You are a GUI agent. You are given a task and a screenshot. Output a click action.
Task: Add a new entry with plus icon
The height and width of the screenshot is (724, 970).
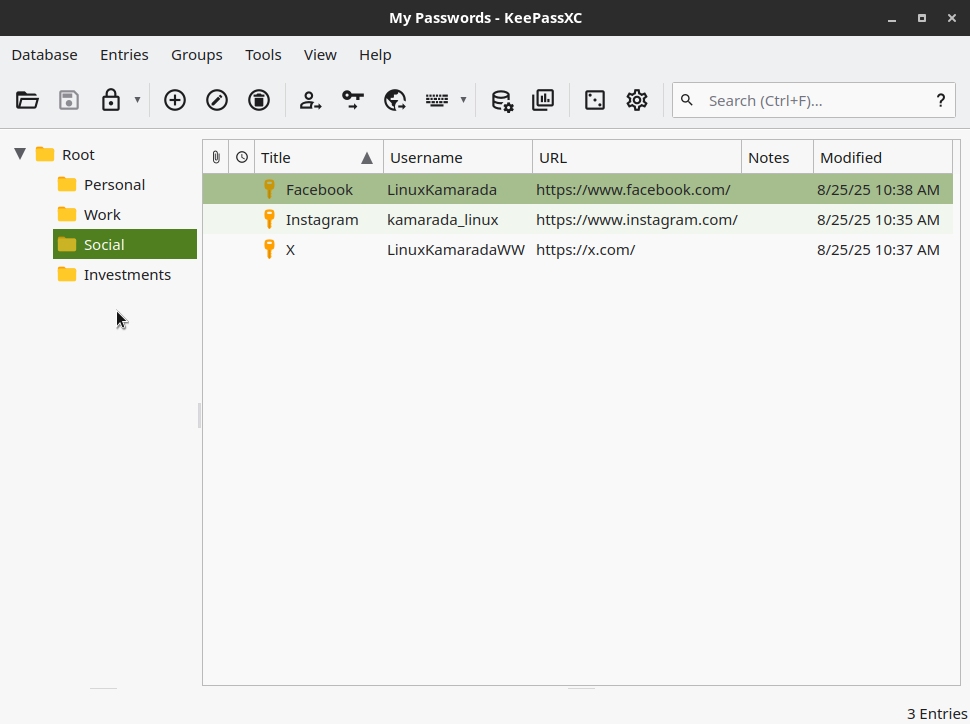click(x=174, y=100)
